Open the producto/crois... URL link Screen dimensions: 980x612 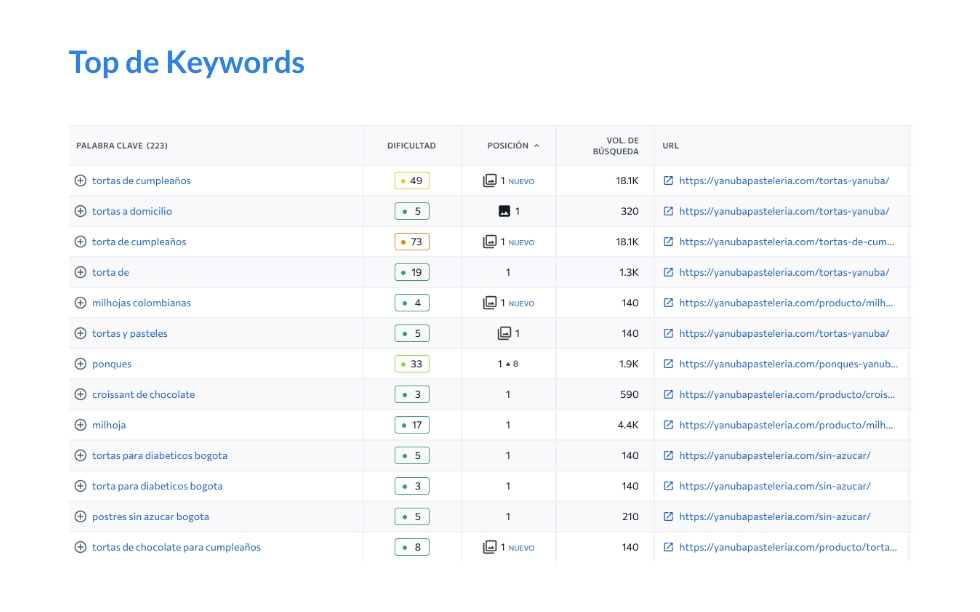[787, 394]
